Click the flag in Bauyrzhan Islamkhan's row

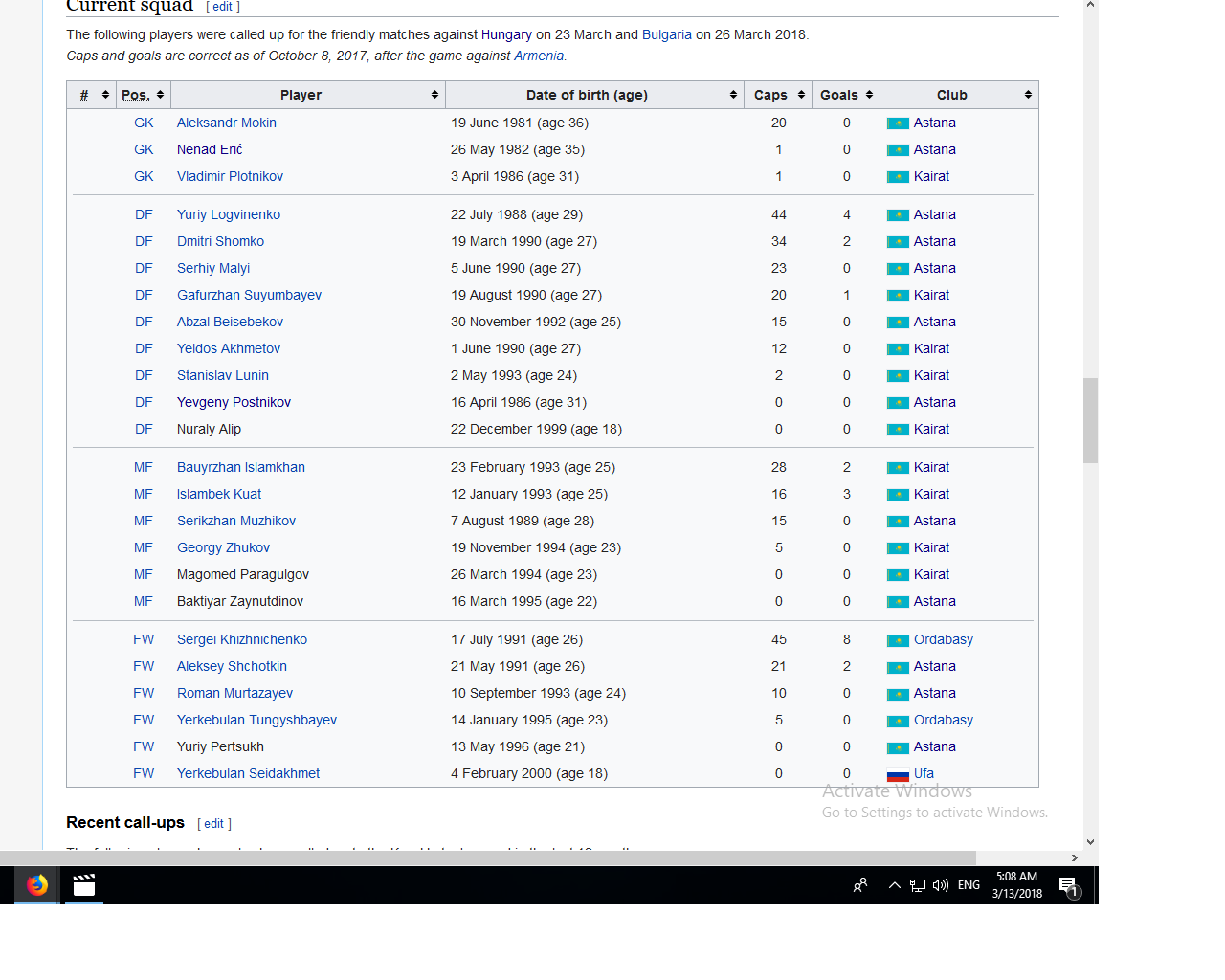click(898, 468)
